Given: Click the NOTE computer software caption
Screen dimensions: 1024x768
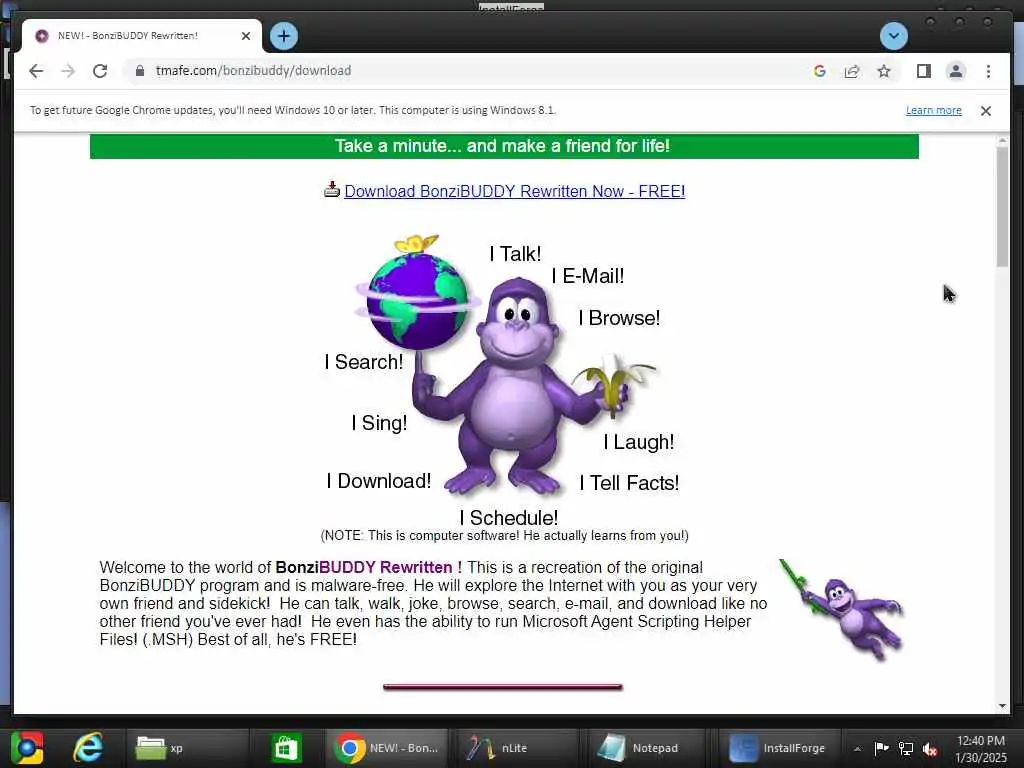Looking at the screenshot, I should (504, 536).
